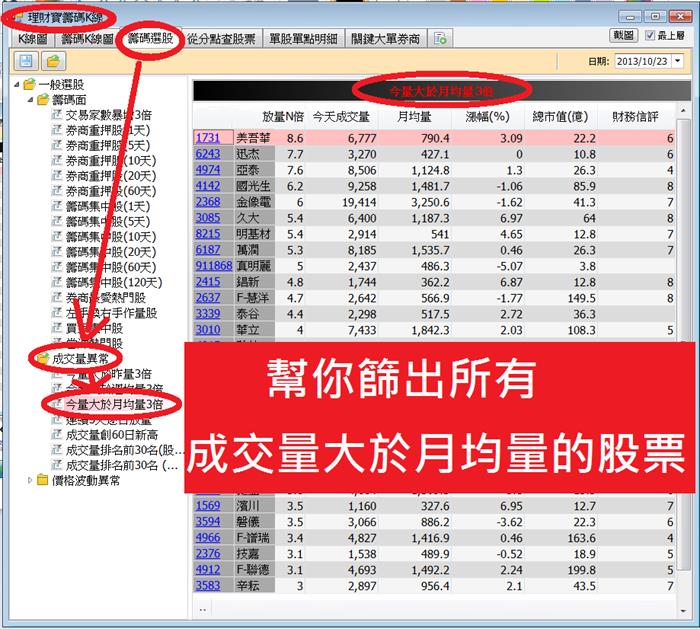Image resolution: width=700 pixels, height=629 pixels.
Task: Click the market cap value 199.8
Action: tap(581, 570)
